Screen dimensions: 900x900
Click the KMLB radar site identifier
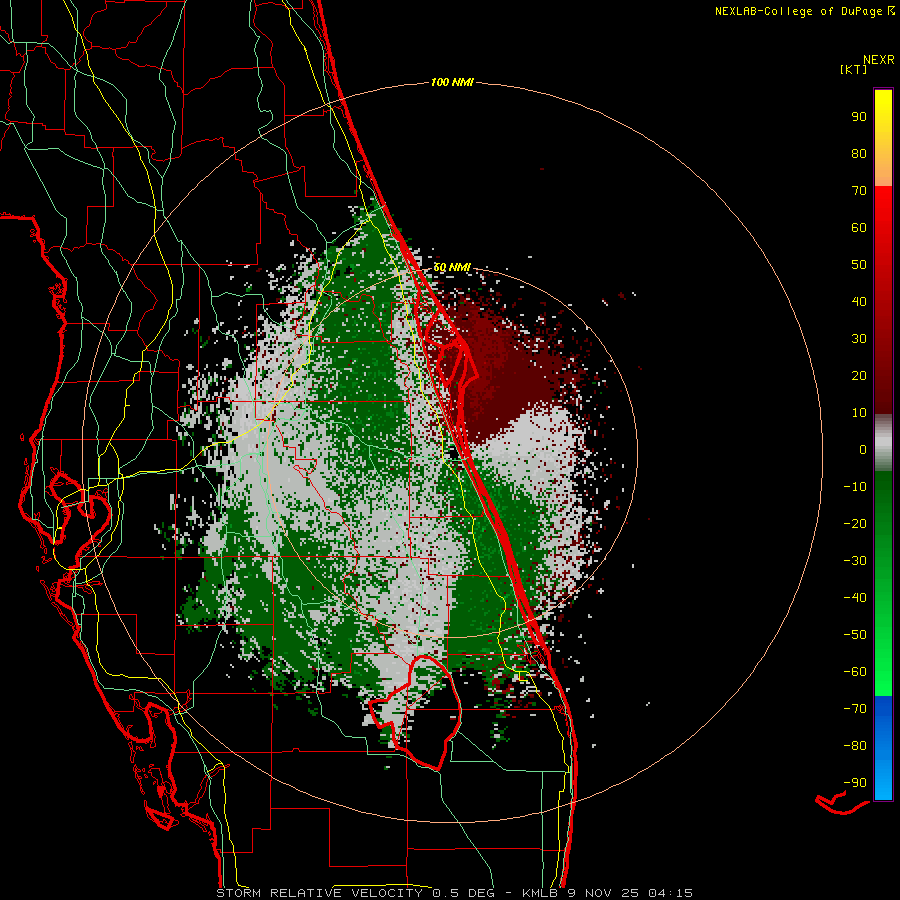point(540,893)
